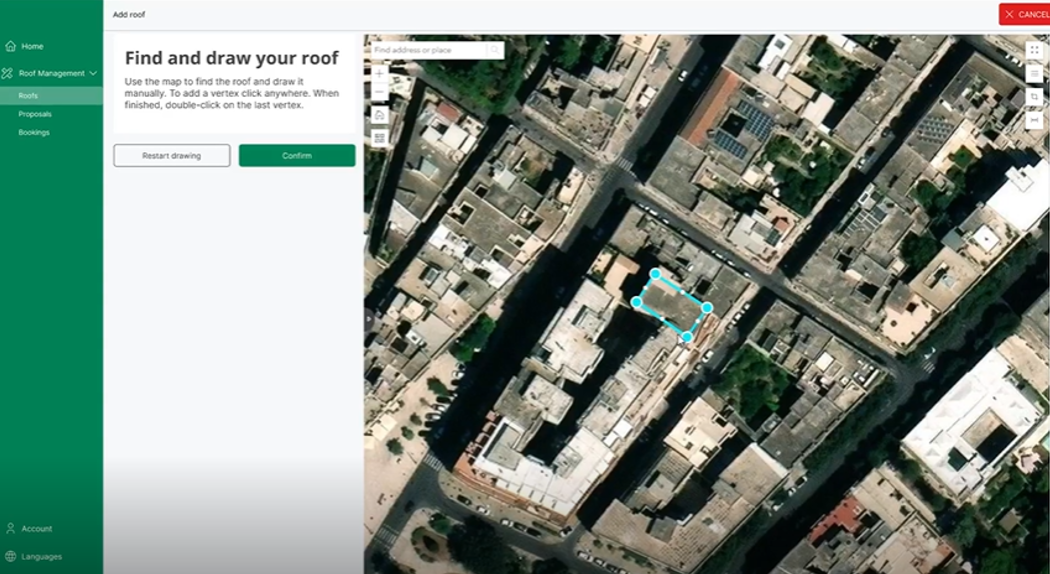Confirm the drawn roof outline
1050x574 pixels.
[x=297, y=155]
